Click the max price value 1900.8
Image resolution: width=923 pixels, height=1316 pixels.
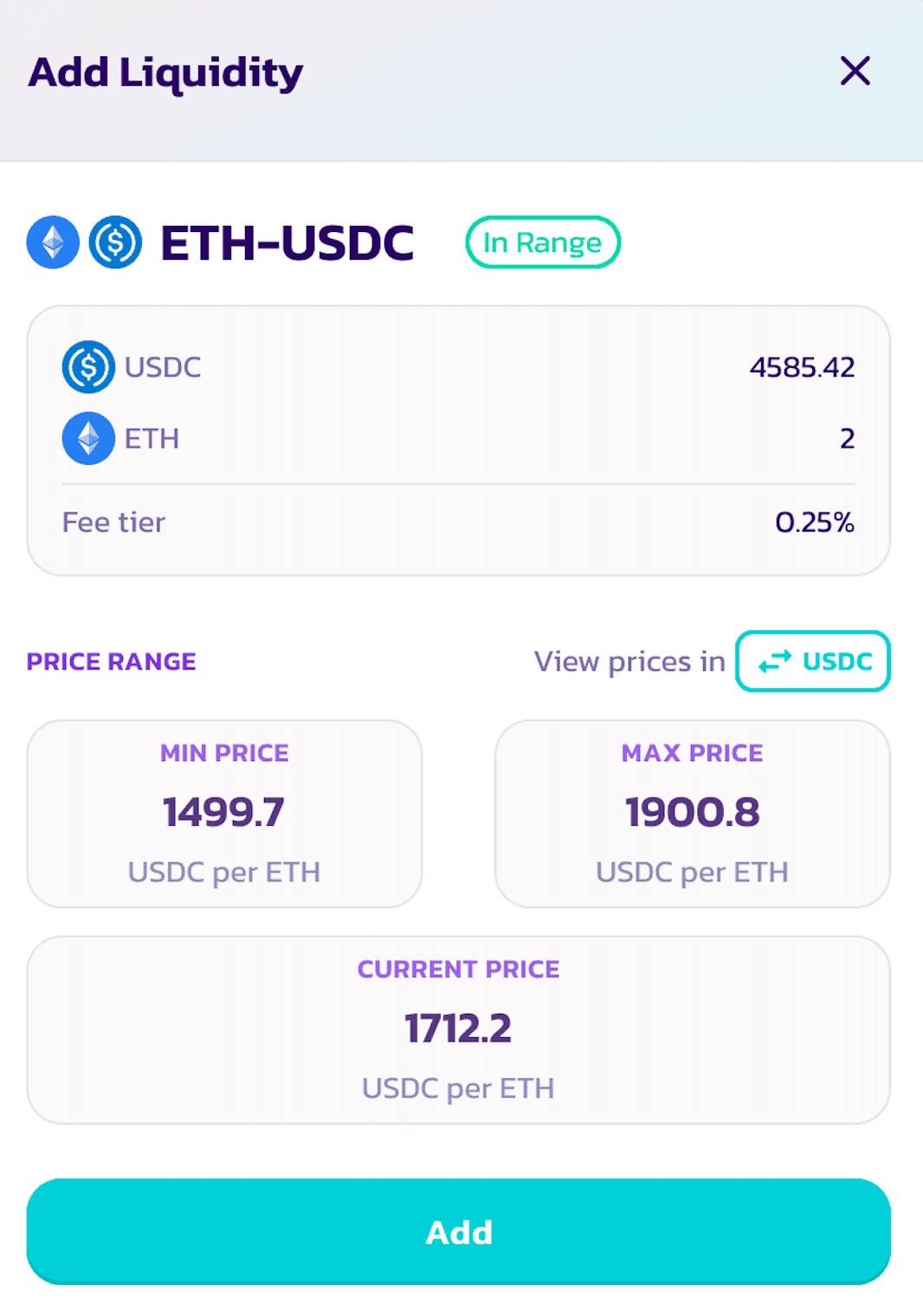coord(692,812)
